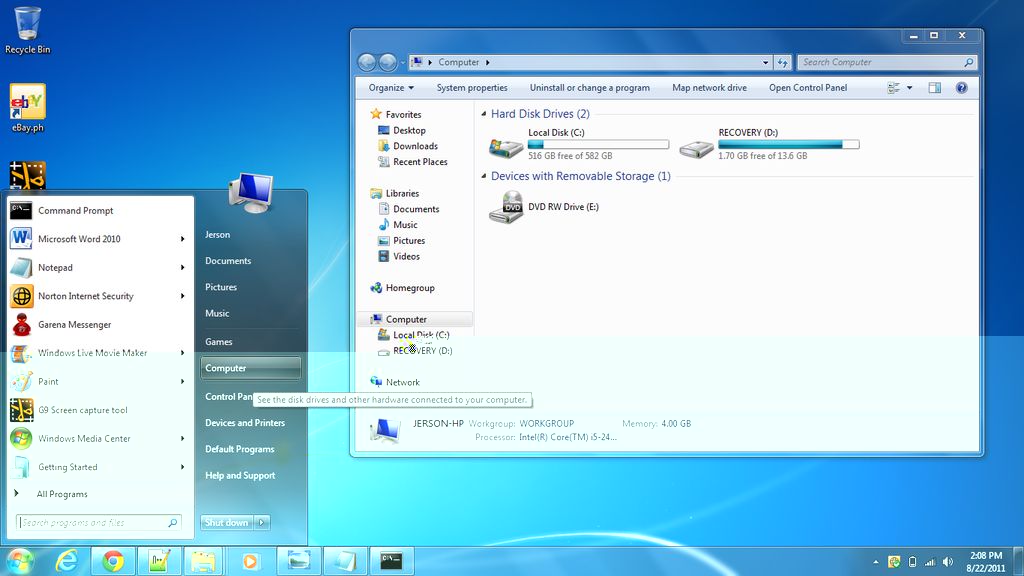Image resolution: width=1024 pixels, height=576 pixels.
Task: Open the DVD RW Drive (E:) icon
Action: (x=507, y=207)
